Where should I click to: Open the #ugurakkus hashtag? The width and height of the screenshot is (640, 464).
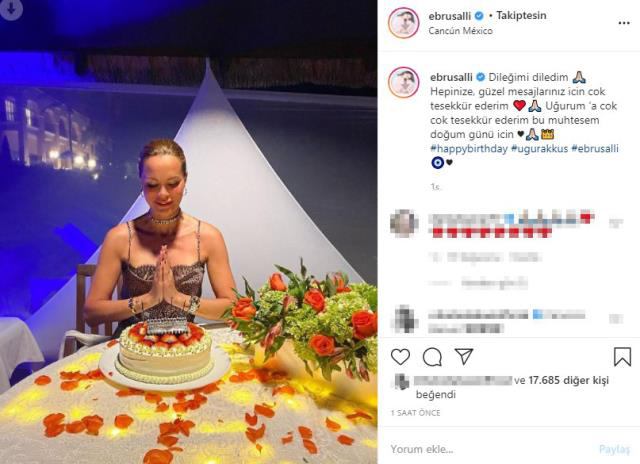click(539, 149)
